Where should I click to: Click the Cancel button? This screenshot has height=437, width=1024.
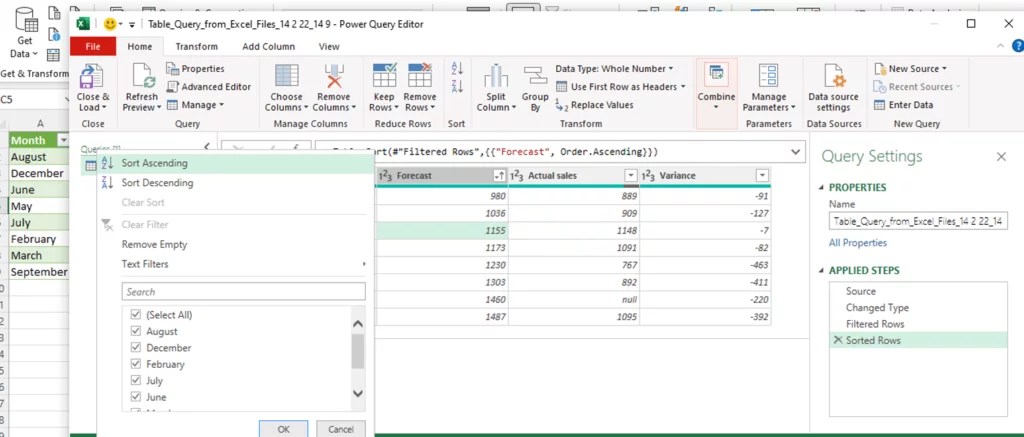coord(341,429)
